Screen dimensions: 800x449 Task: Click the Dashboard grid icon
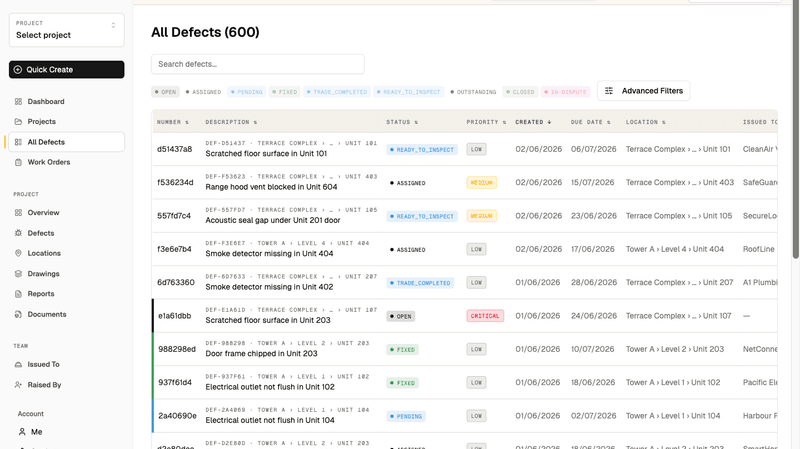point(18,102)
